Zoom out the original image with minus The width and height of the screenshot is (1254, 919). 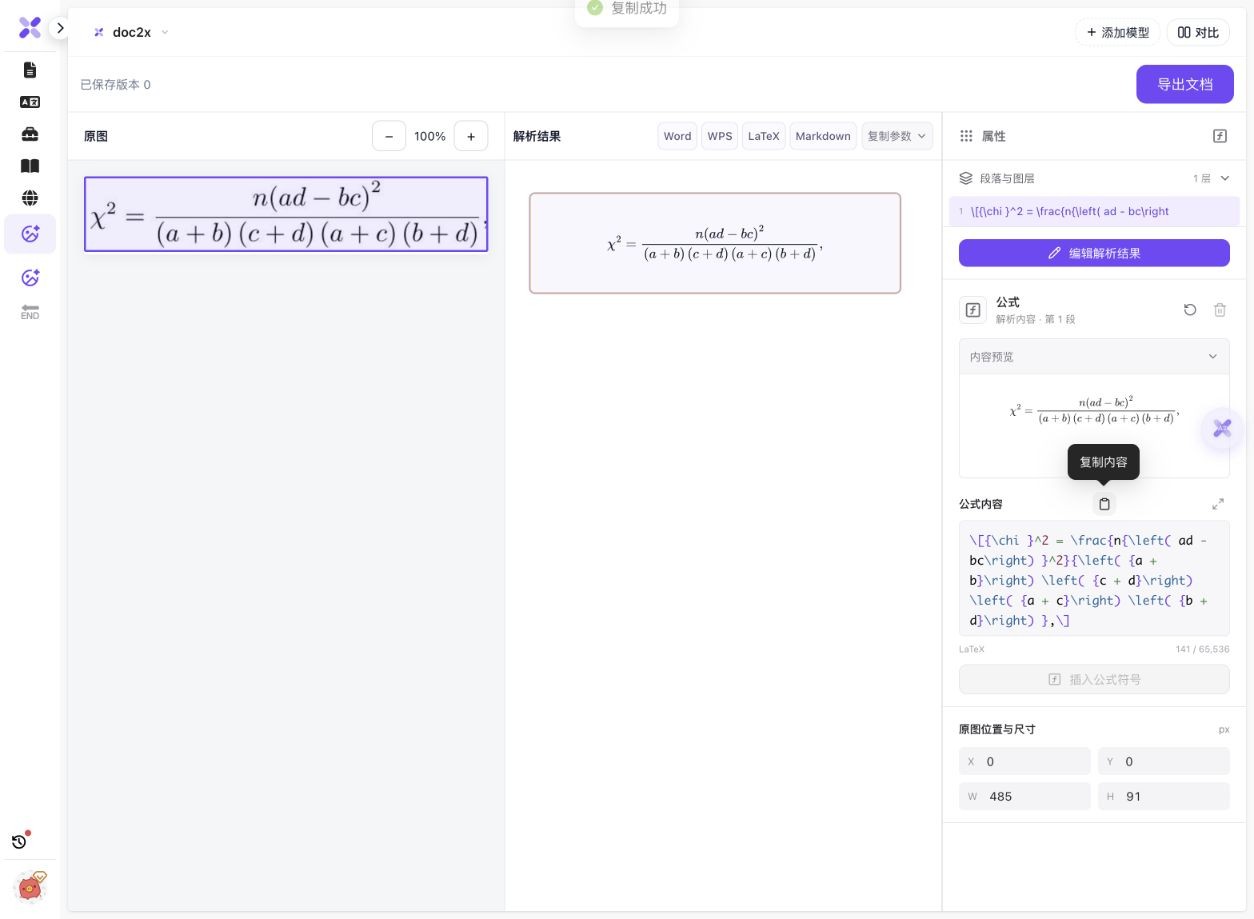(389, 136)
